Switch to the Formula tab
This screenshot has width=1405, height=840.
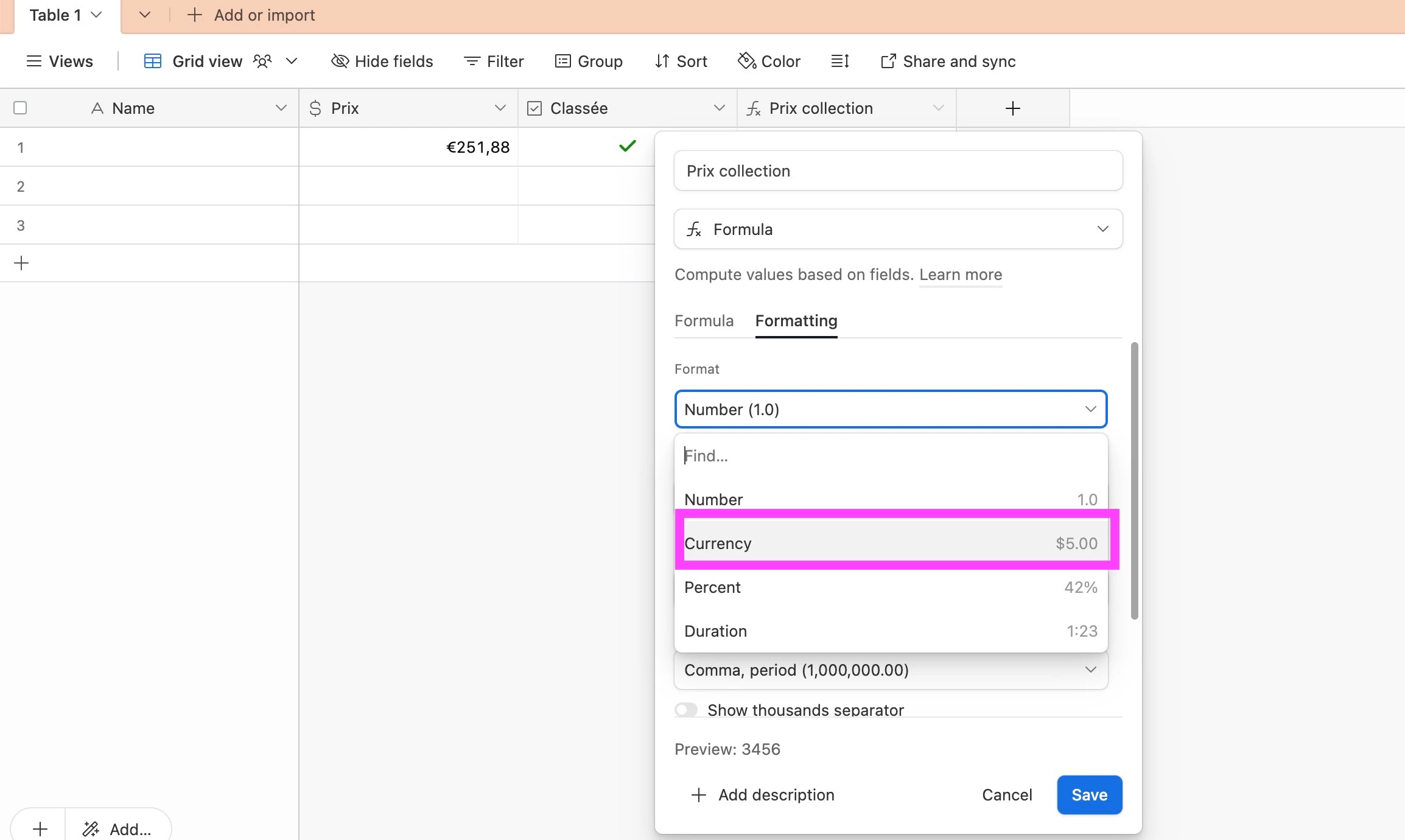[x=704, y=321]
